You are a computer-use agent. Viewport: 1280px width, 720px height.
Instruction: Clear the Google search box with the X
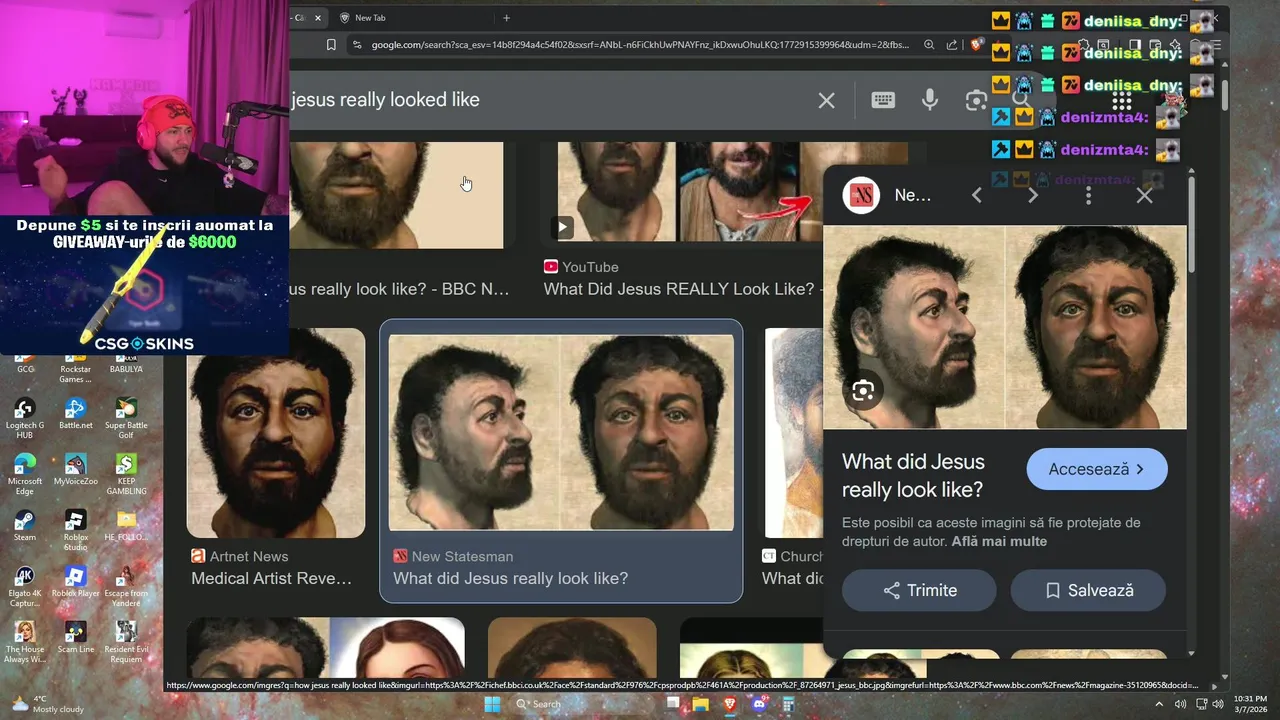[x=826, y=100]
